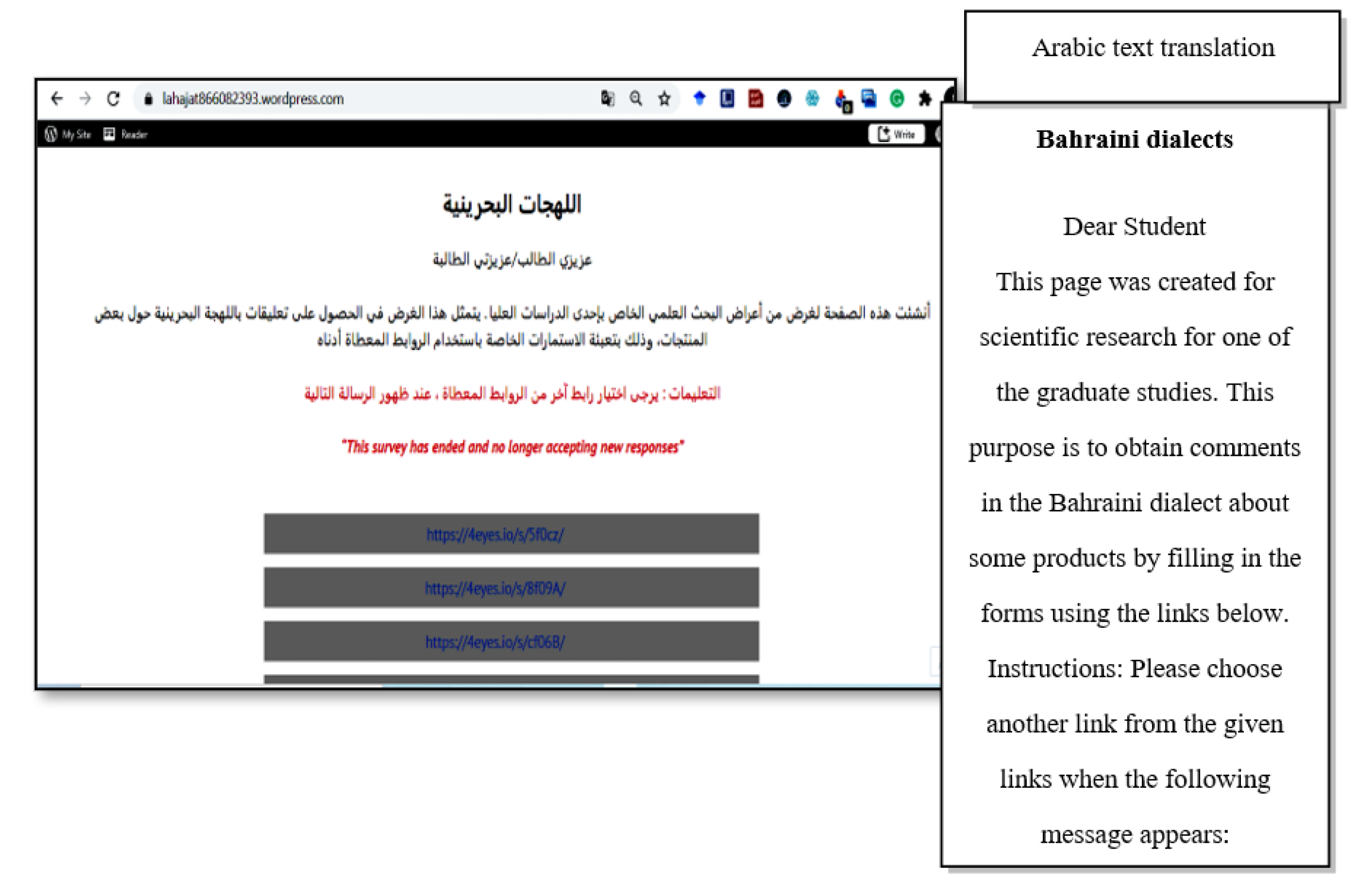Open the 4eyes.io/s/5f0cz link
Image resolution: width=1362 pixels, height=896 pixels.
(495, 535)
